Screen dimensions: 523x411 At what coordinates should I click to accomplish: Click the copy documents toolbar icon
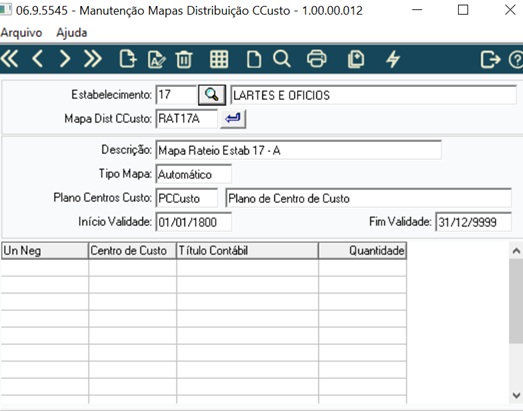[x=356, y=59]
